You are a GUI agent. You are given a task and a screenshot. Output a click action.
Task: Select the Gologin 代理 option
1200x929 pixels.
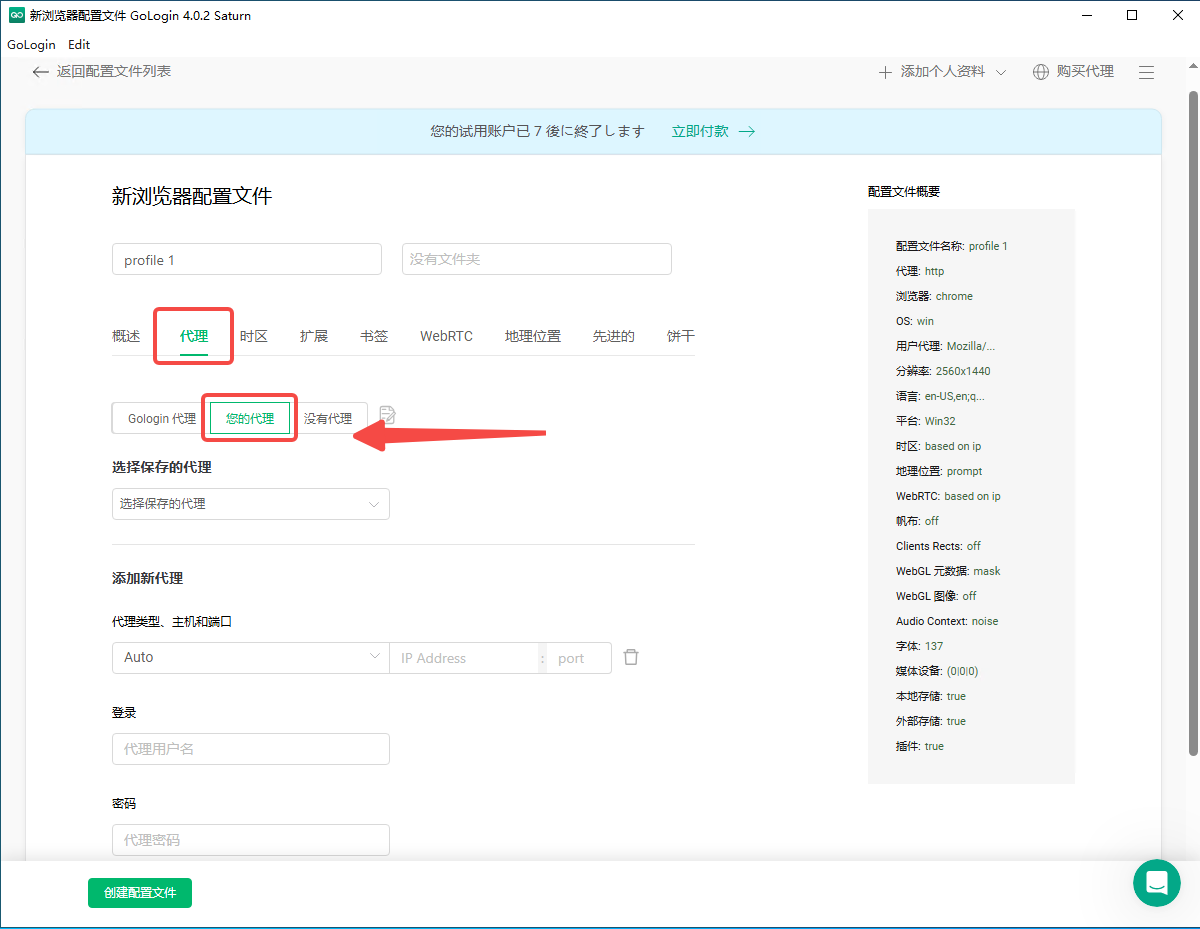click(161, 418)
